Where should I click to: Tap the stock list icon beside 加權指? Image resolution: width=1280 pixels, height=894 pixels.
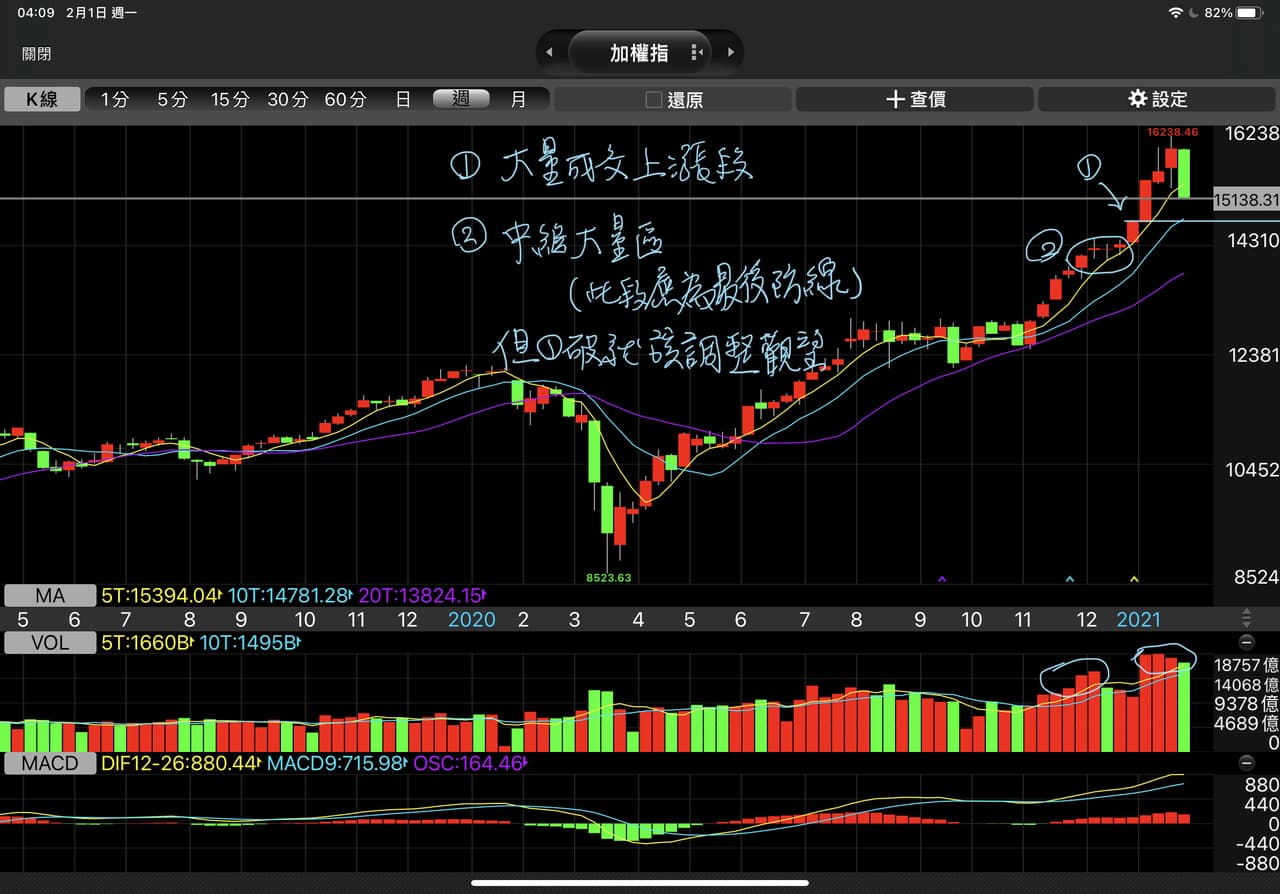point(696,51)
